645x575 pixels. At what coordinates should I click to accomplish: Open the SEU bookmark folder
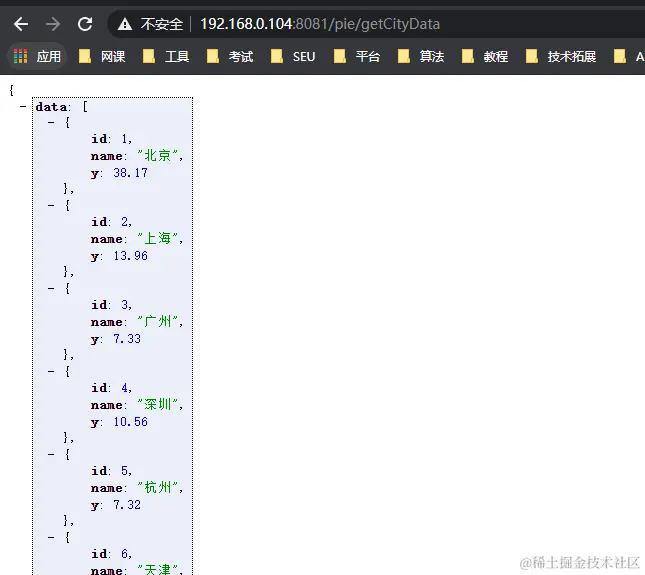click(293, 56)
